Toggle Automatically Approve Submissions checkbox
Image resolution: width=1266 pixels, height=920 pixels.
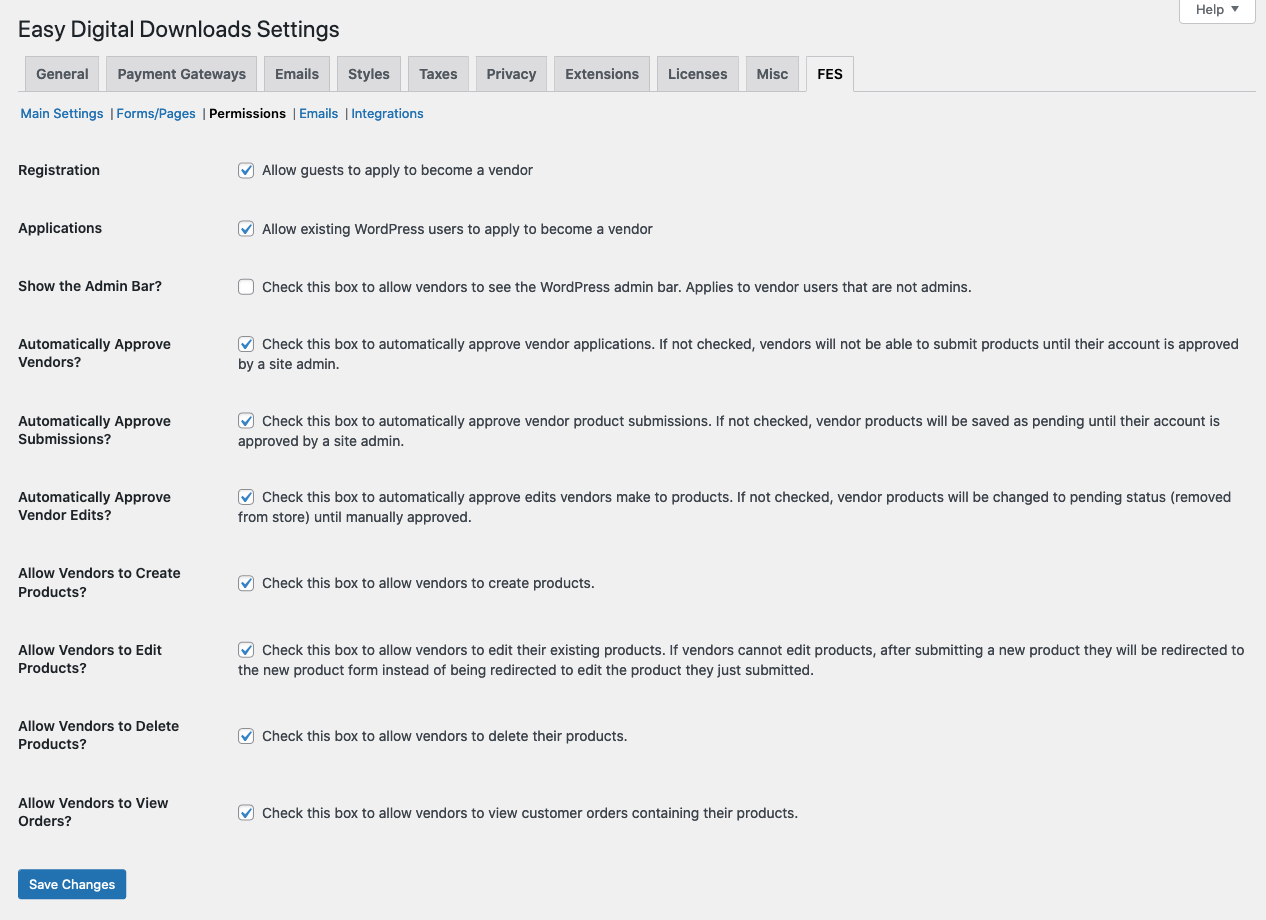[x=246, y=421]
